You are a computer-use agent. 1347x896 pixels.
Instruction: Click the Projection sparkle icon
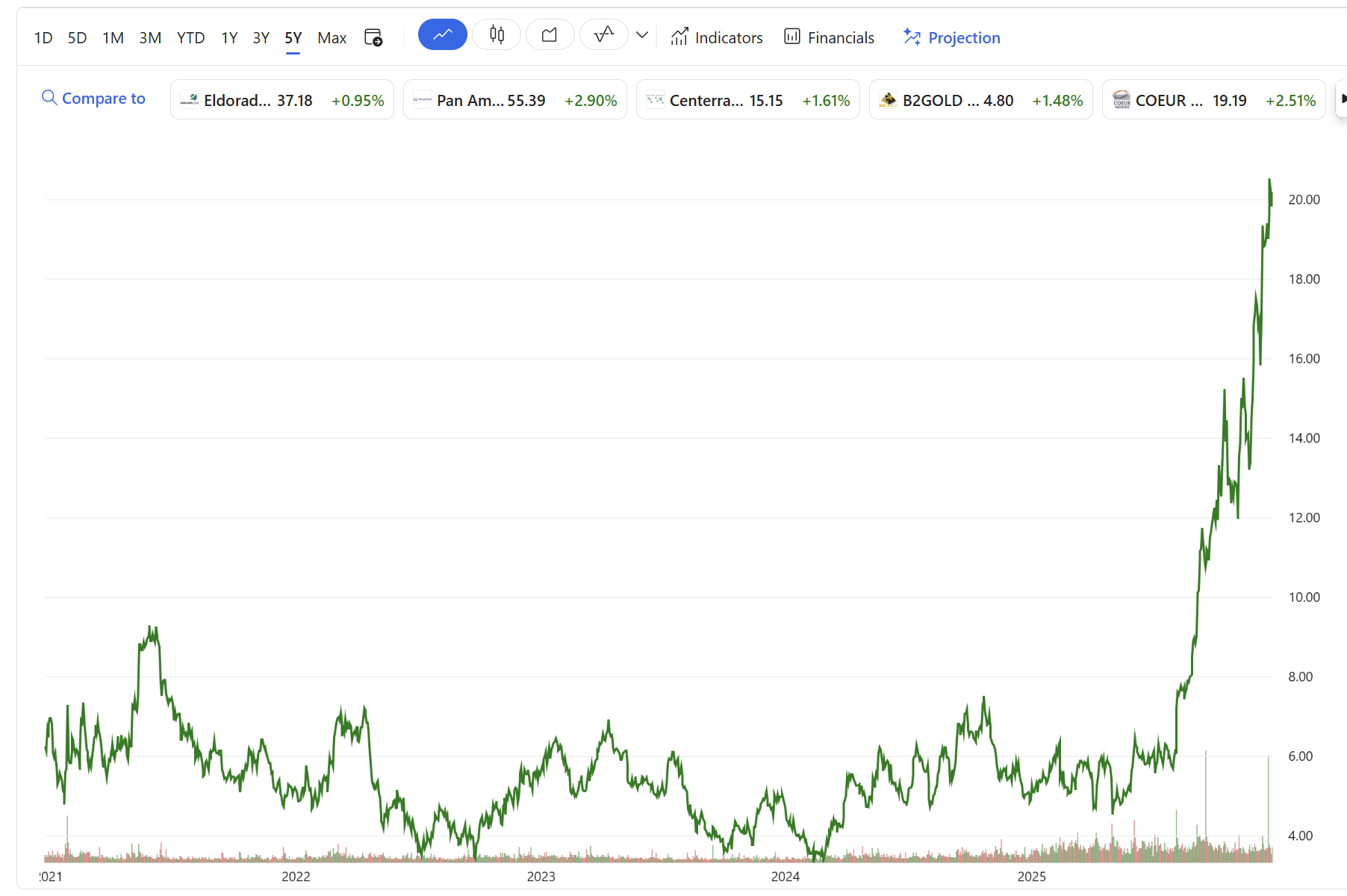tap(912, 37)
